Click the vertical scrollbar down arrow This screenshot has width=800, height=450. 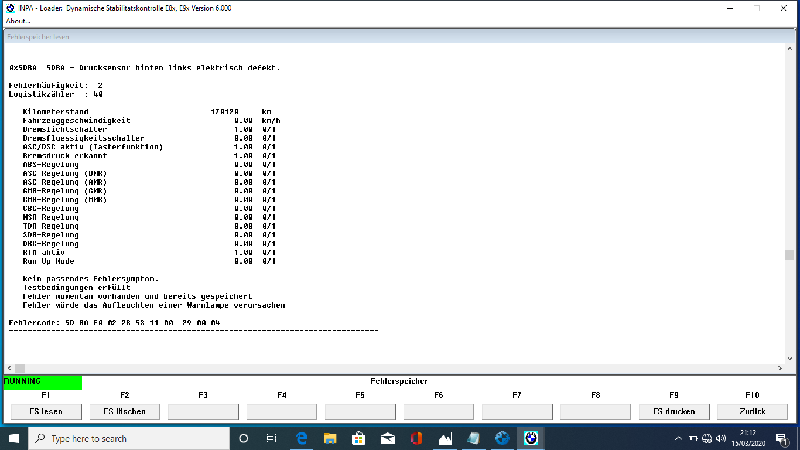point(789,359)
